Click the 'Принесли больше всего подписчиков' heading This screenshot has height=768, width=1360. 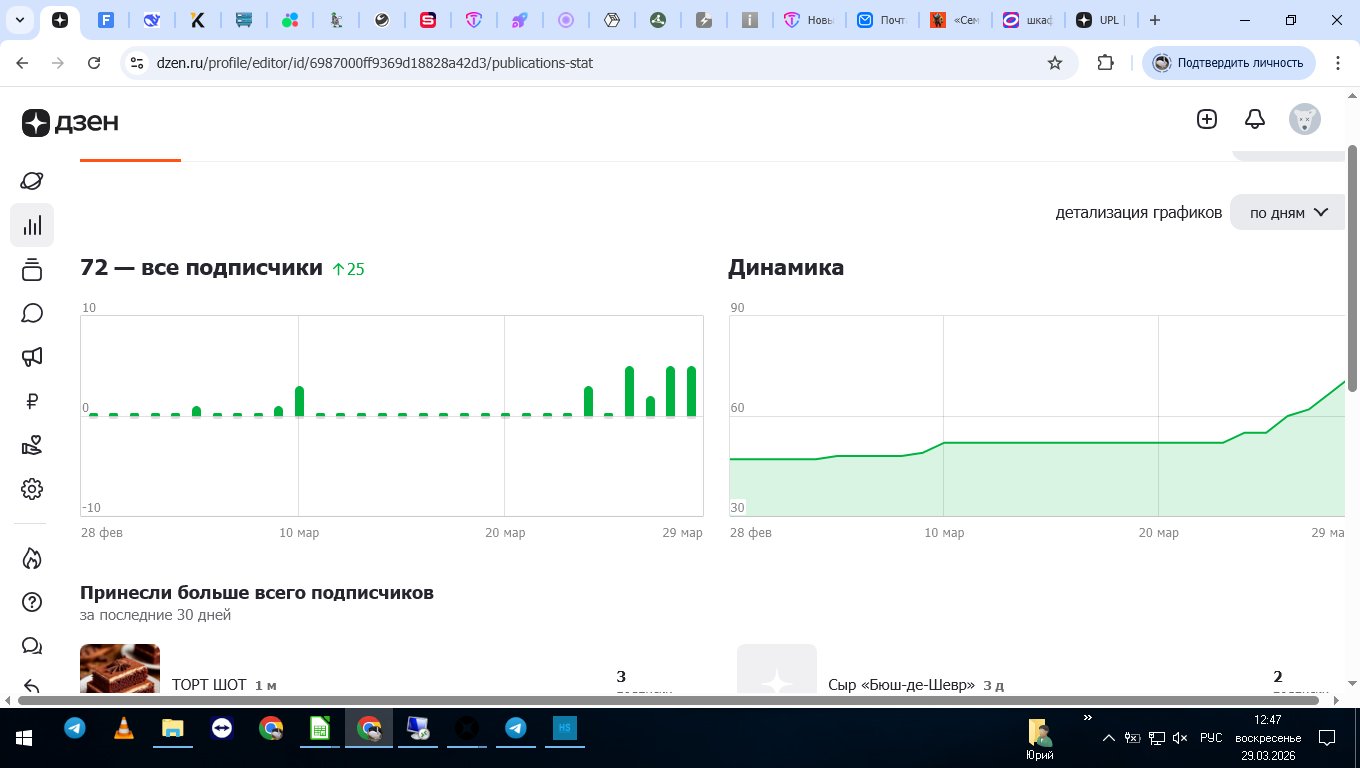[x=257, y=593]
